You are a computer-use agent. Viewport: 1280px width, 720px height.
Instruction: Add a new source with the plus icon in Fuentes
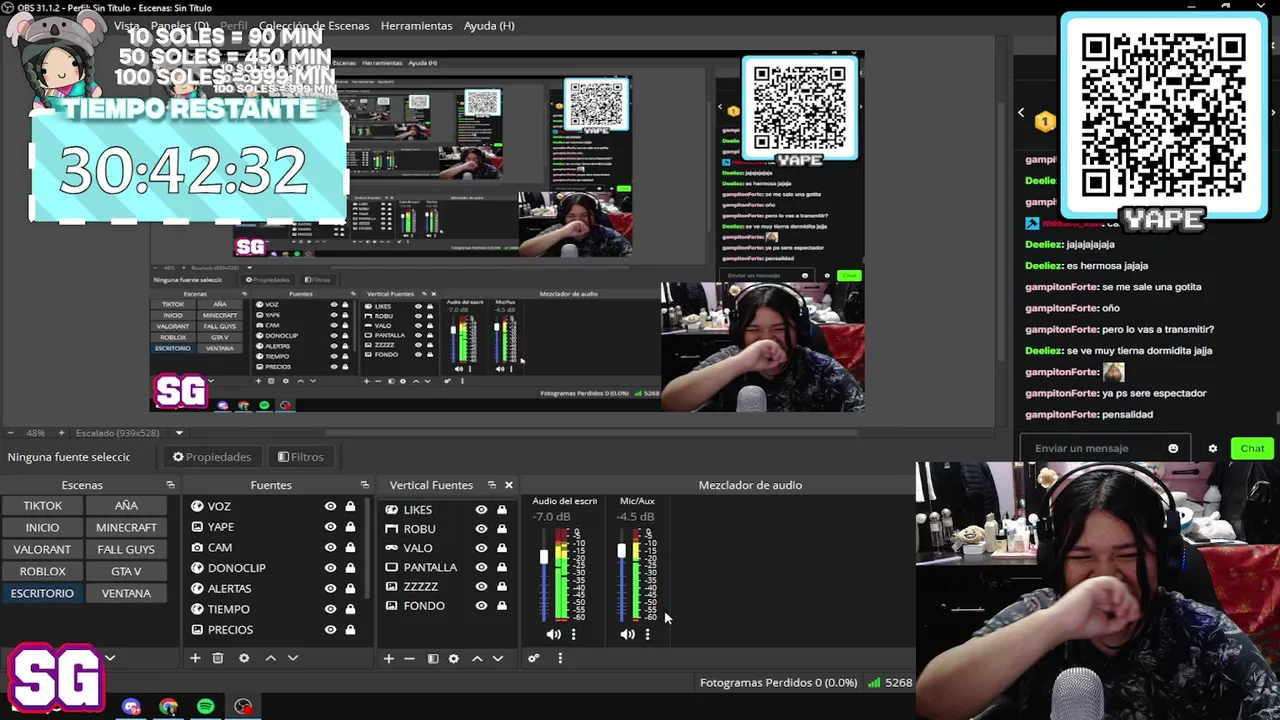pos(195,658)
